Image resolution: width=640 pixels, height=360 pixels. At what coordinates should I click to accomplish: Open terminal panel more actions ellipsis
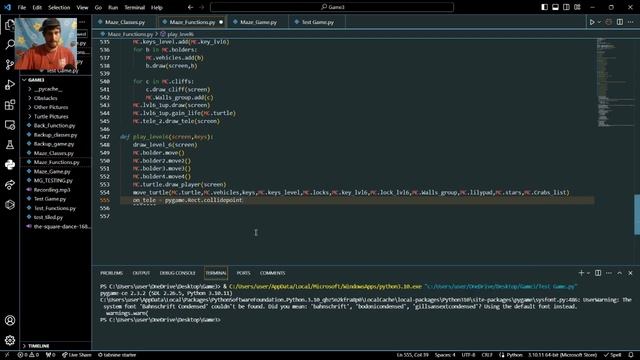pyautogui.click(x=609, y=273)
